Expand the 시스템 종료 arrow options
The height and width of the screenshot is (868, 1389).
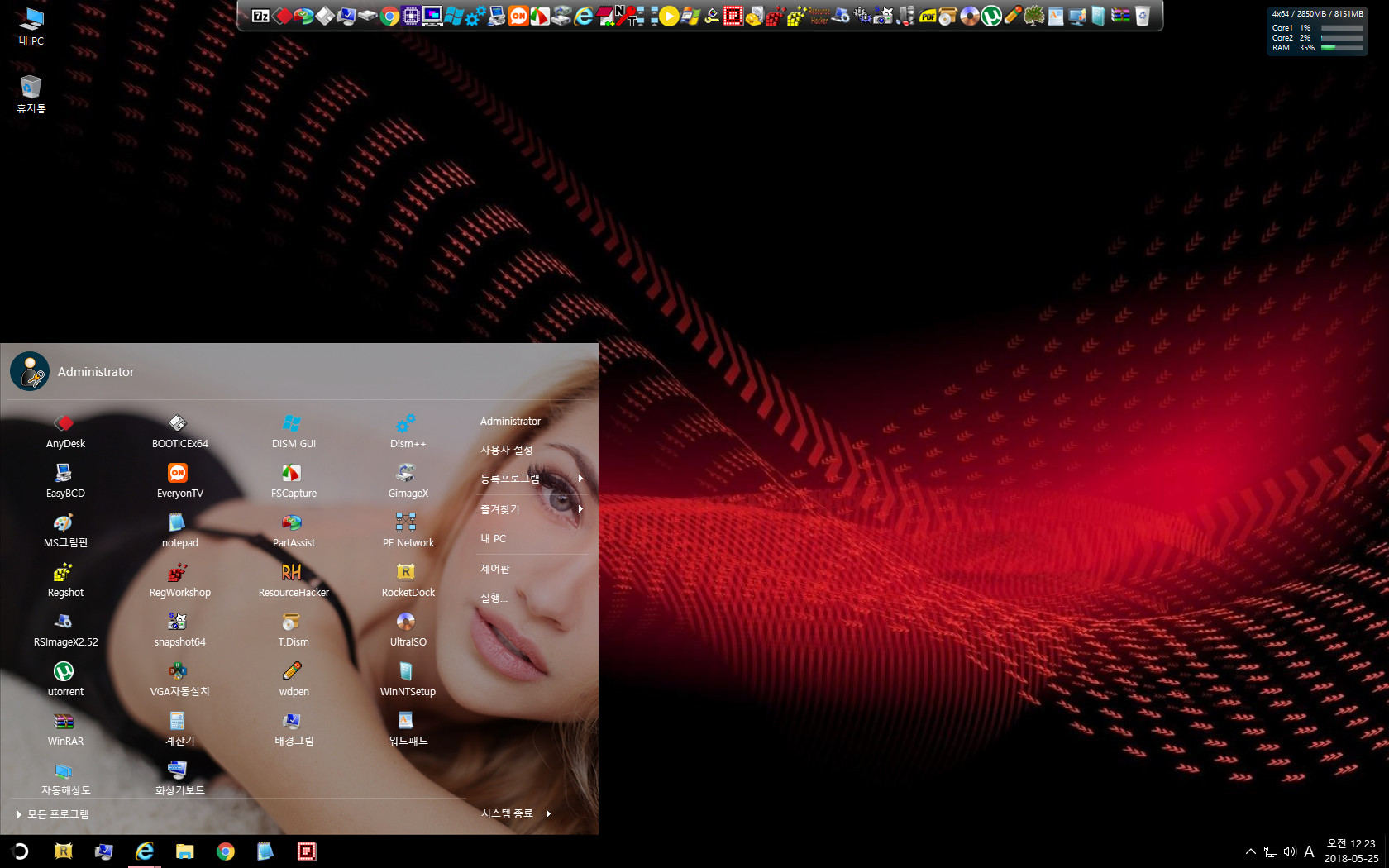point(549,813)
